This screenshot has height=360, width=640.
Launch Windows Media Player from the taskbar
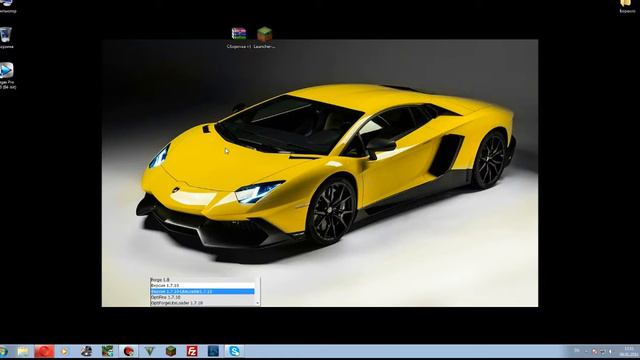click(x=64, y=351)
